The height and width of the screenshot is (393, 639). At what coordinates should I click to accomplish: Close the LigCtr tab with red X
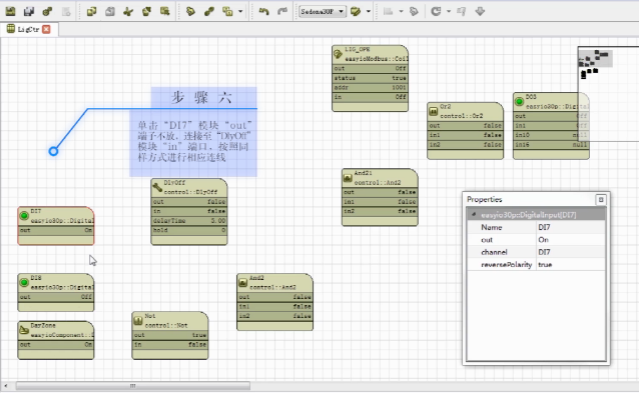tap(46, 29)
